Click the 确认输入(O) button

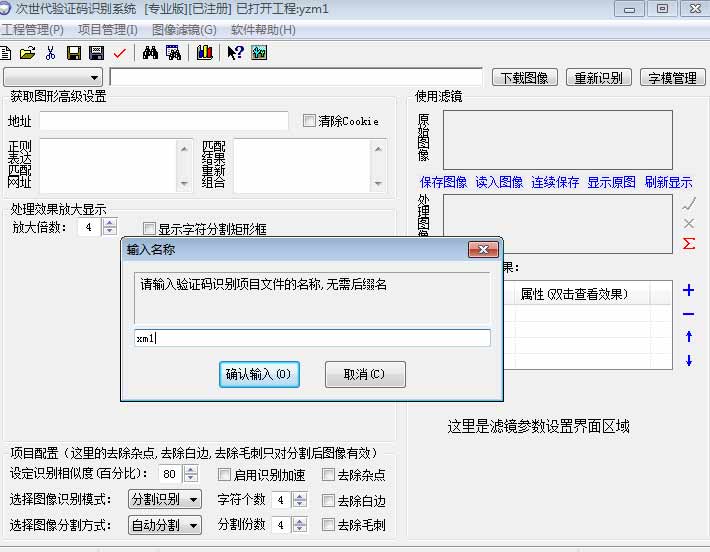(x=259, y=374)
